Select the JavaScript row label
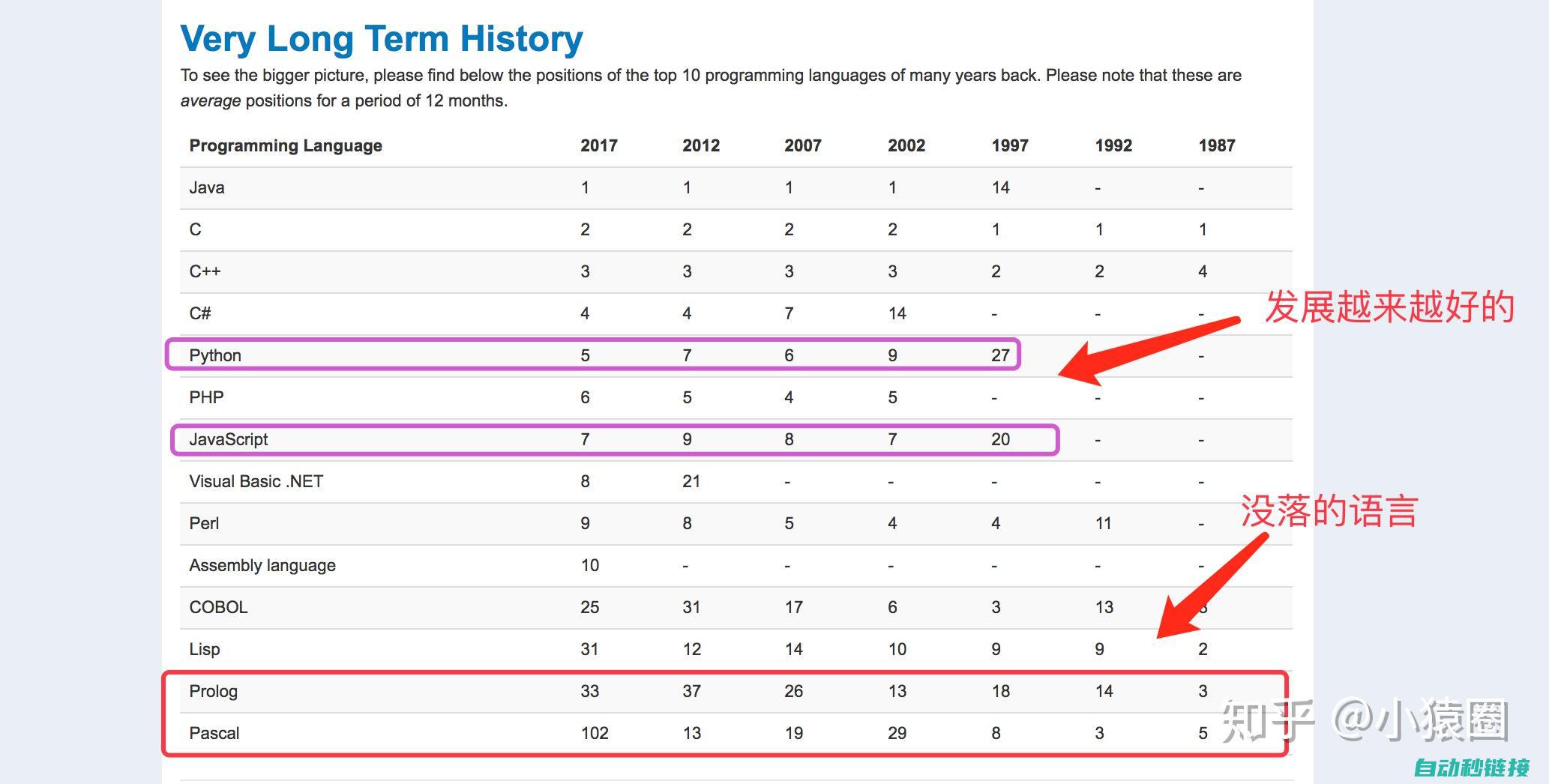 click(229, 439)
